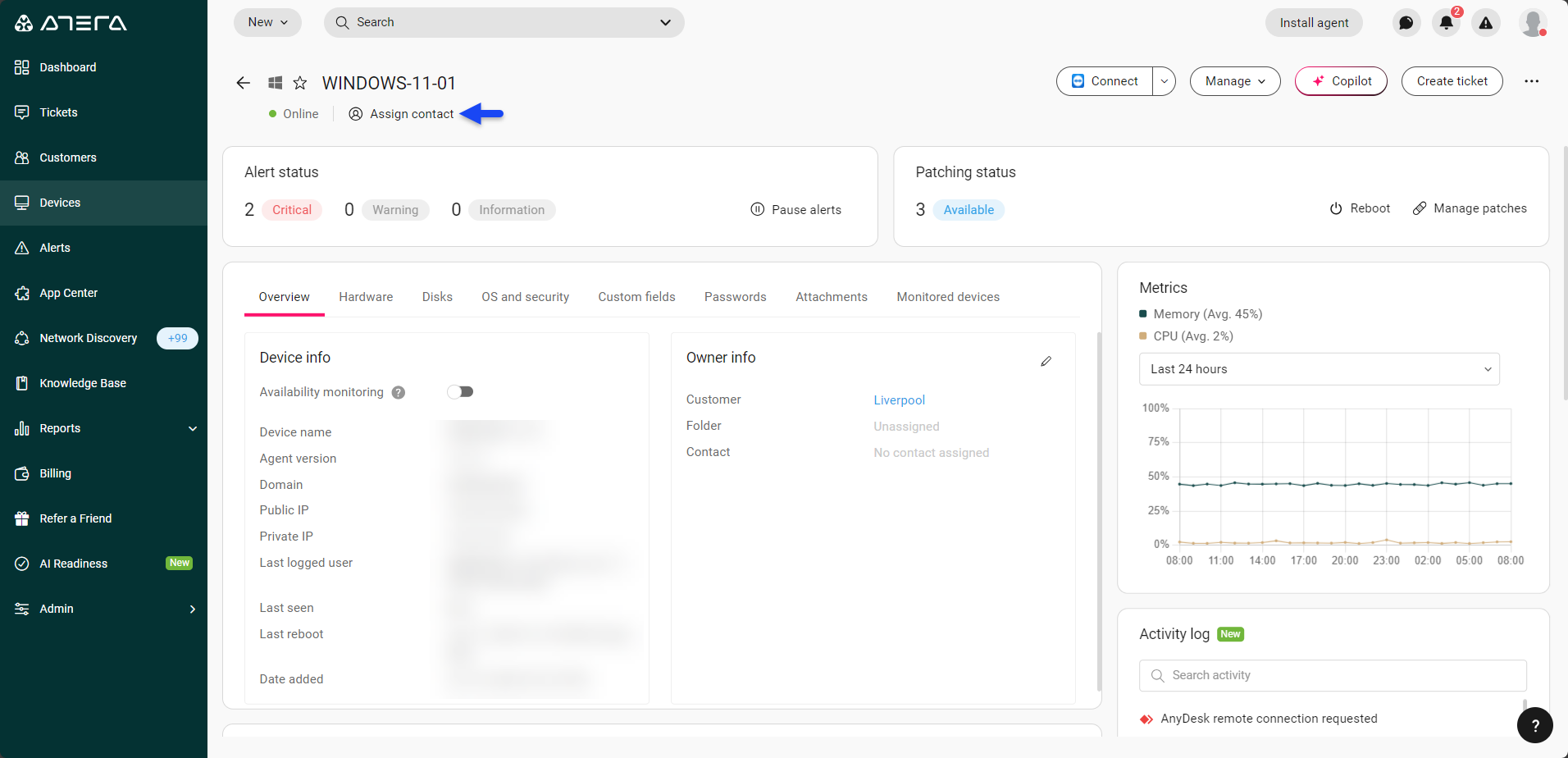This screenshot has height=758, width=1568.
Task: Open the Manage dropdown
Action: [x=1234, y=81]
